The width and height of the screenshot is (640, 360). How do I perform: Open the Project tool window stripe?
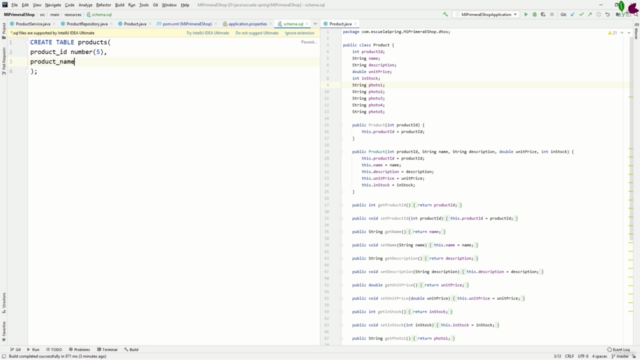coord(4,31)
